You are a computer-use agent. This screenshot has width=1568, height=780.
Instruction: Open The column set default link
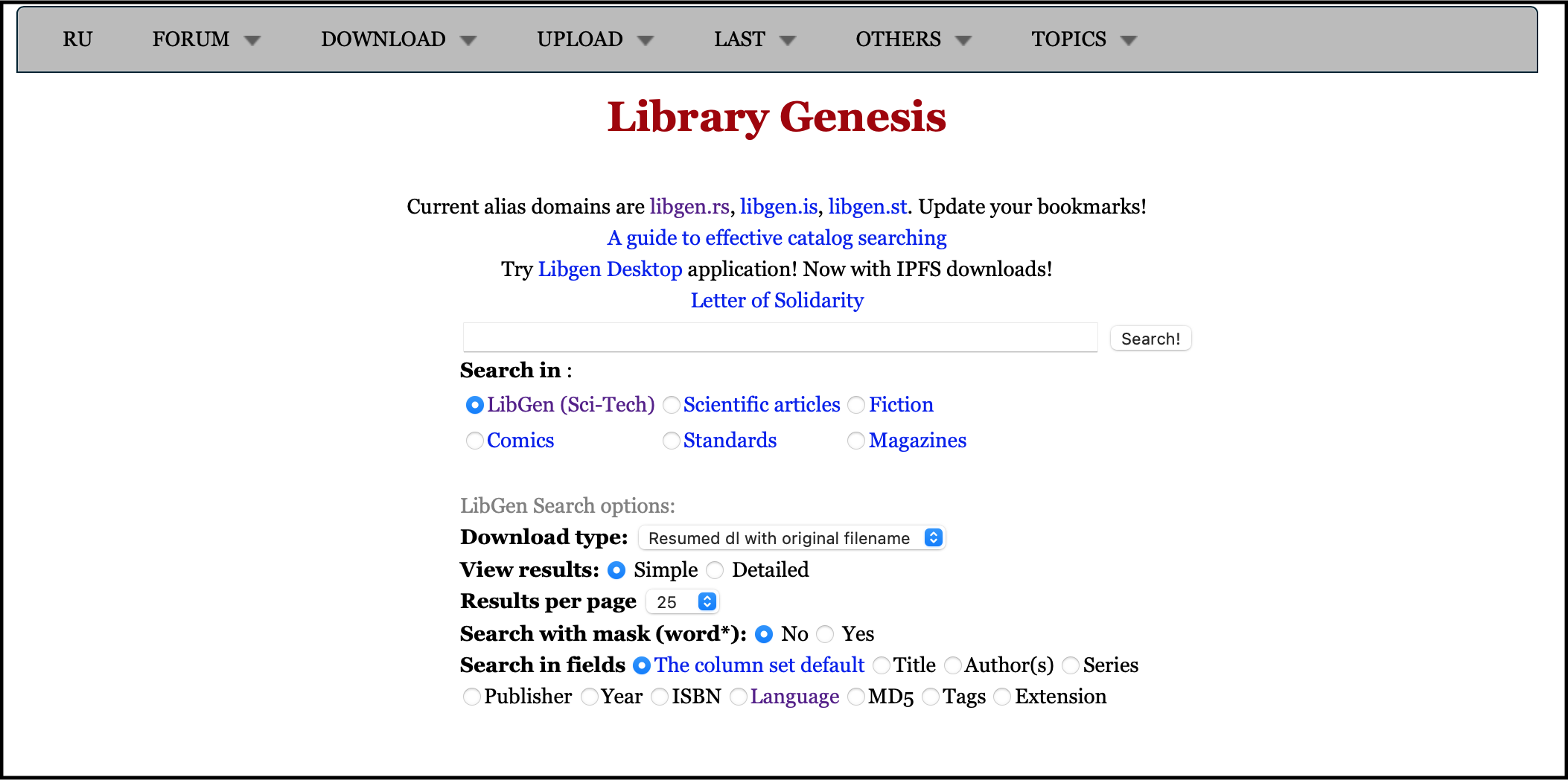click(759, 665)
